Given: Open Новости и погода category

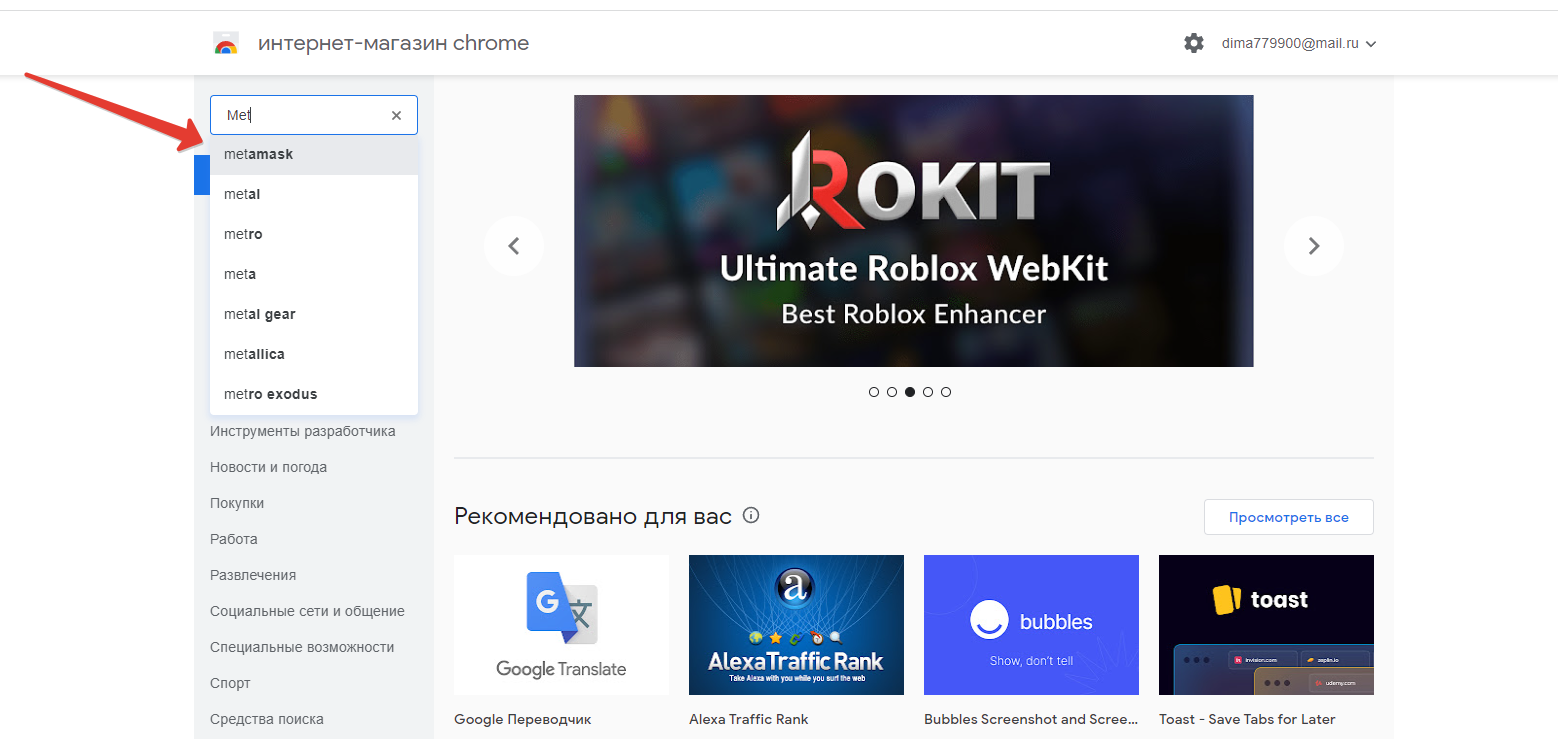Looking at the screenshot, I should (x=268, y=467).
